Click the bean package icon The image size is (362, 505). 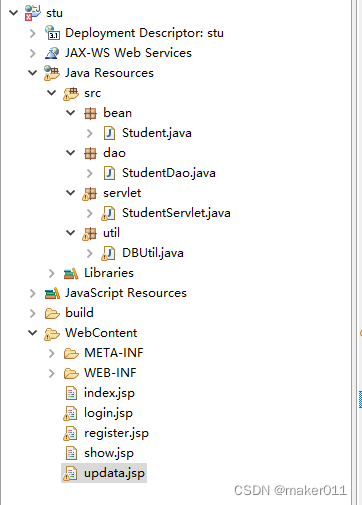coord(90,113)
